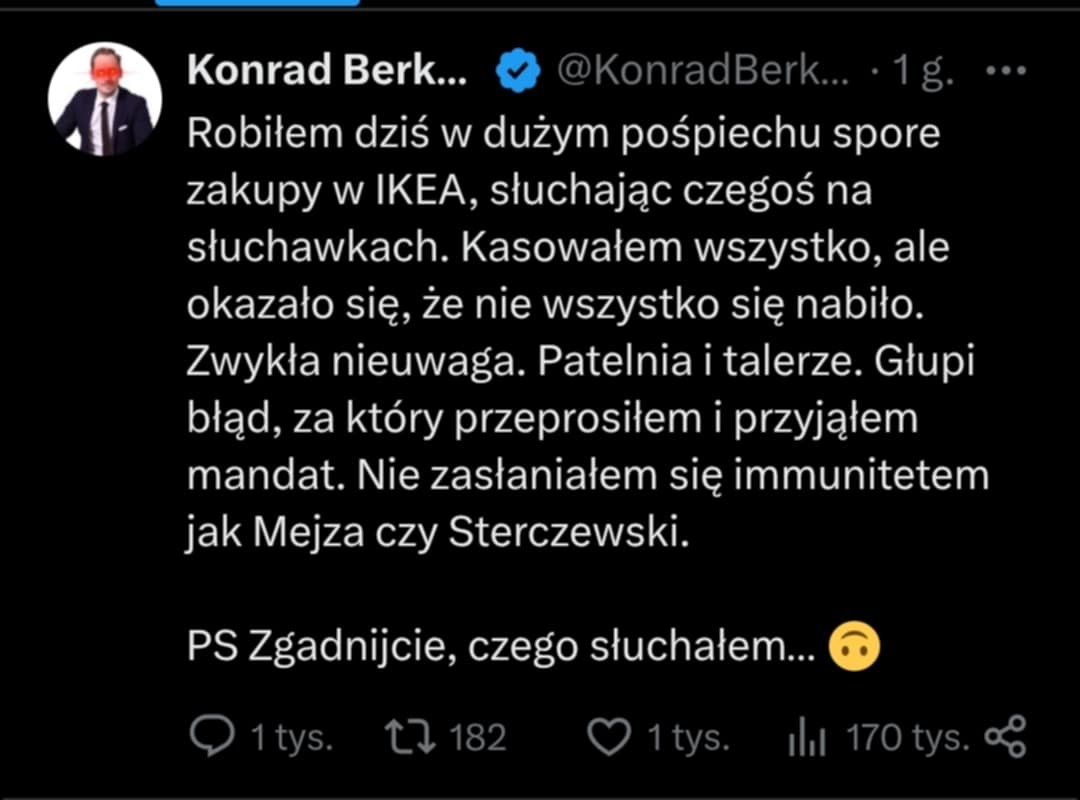
Task: Click the '1 tys.' reply count
Action: 291,739
